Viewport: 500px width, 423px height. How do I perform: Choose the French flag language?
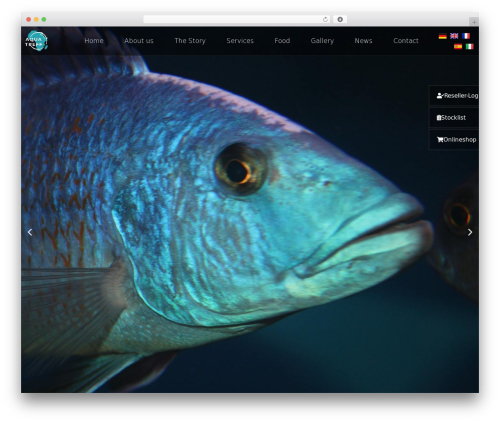click(466, 36)
